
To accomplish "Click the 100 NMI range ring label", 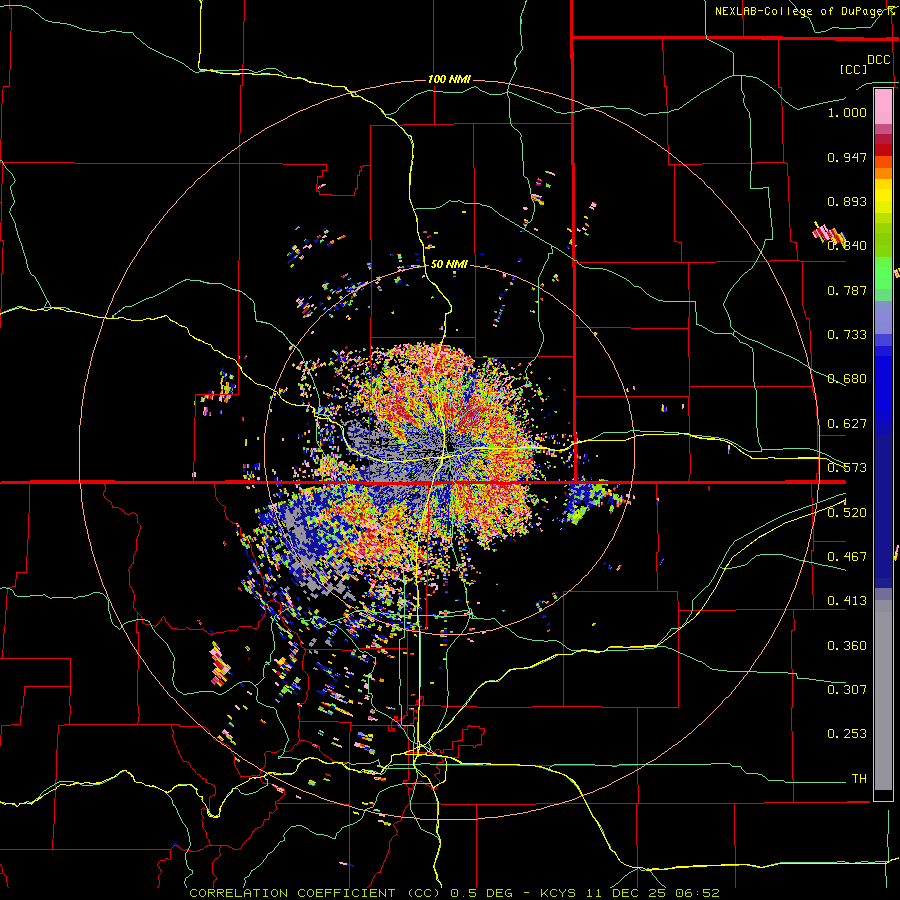I will click(449, 79).
